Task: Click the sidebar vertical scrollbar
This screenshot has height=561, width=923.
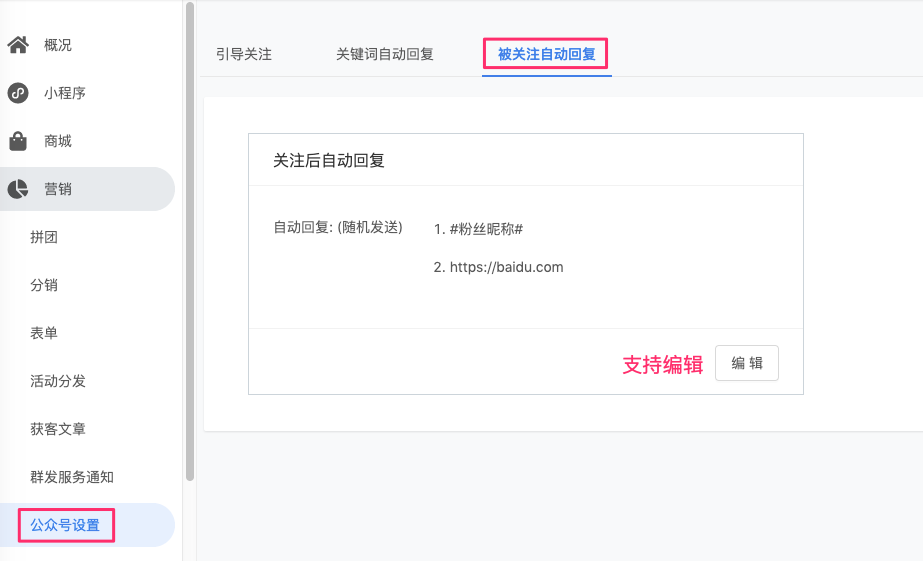Action: point(190,241)
